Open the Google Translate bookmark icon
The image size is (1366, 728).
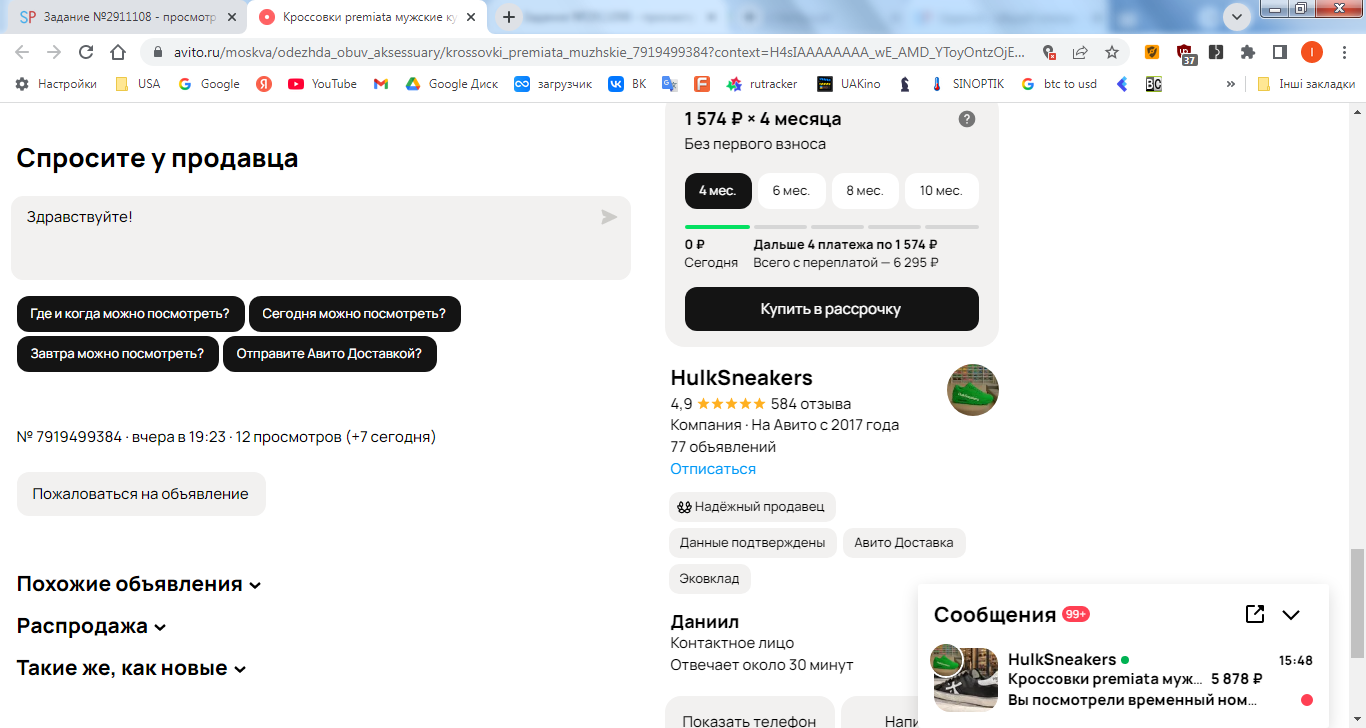[670, 84]
